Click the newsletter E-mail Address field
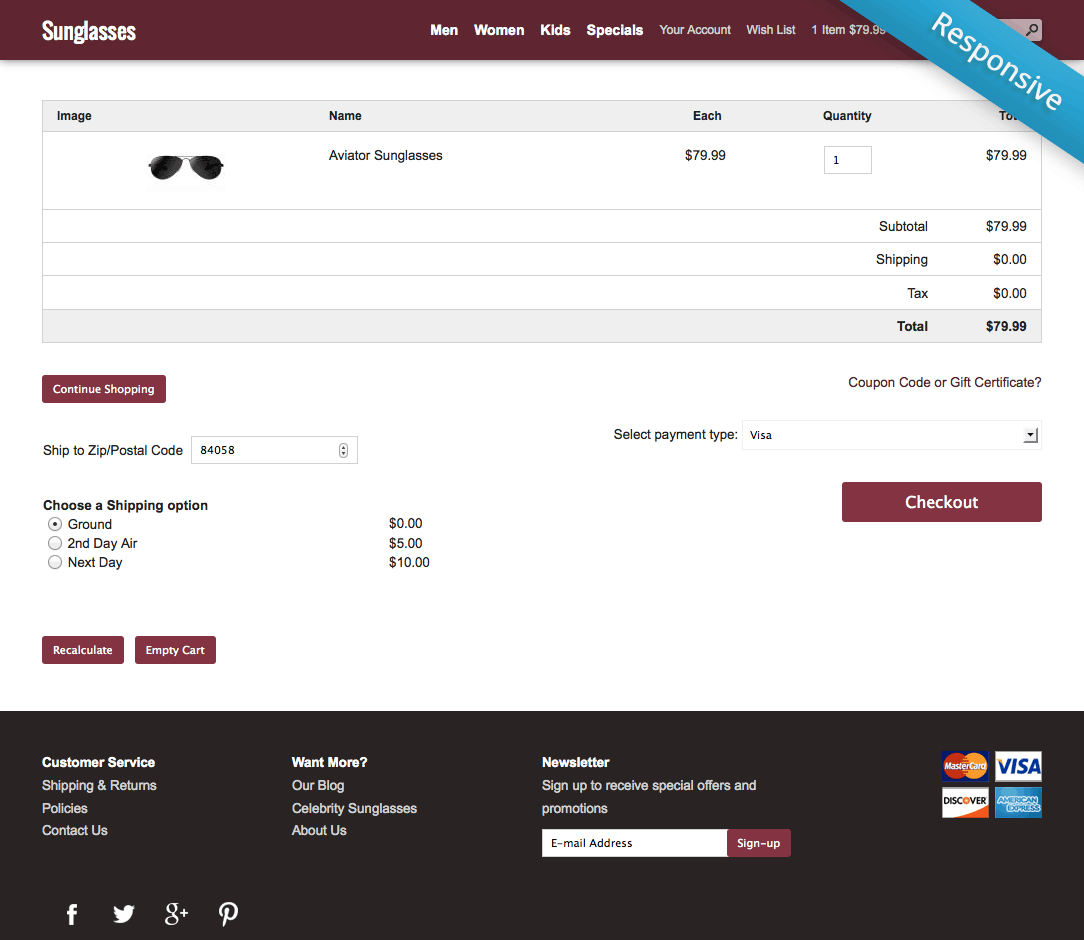 point(634,843)
